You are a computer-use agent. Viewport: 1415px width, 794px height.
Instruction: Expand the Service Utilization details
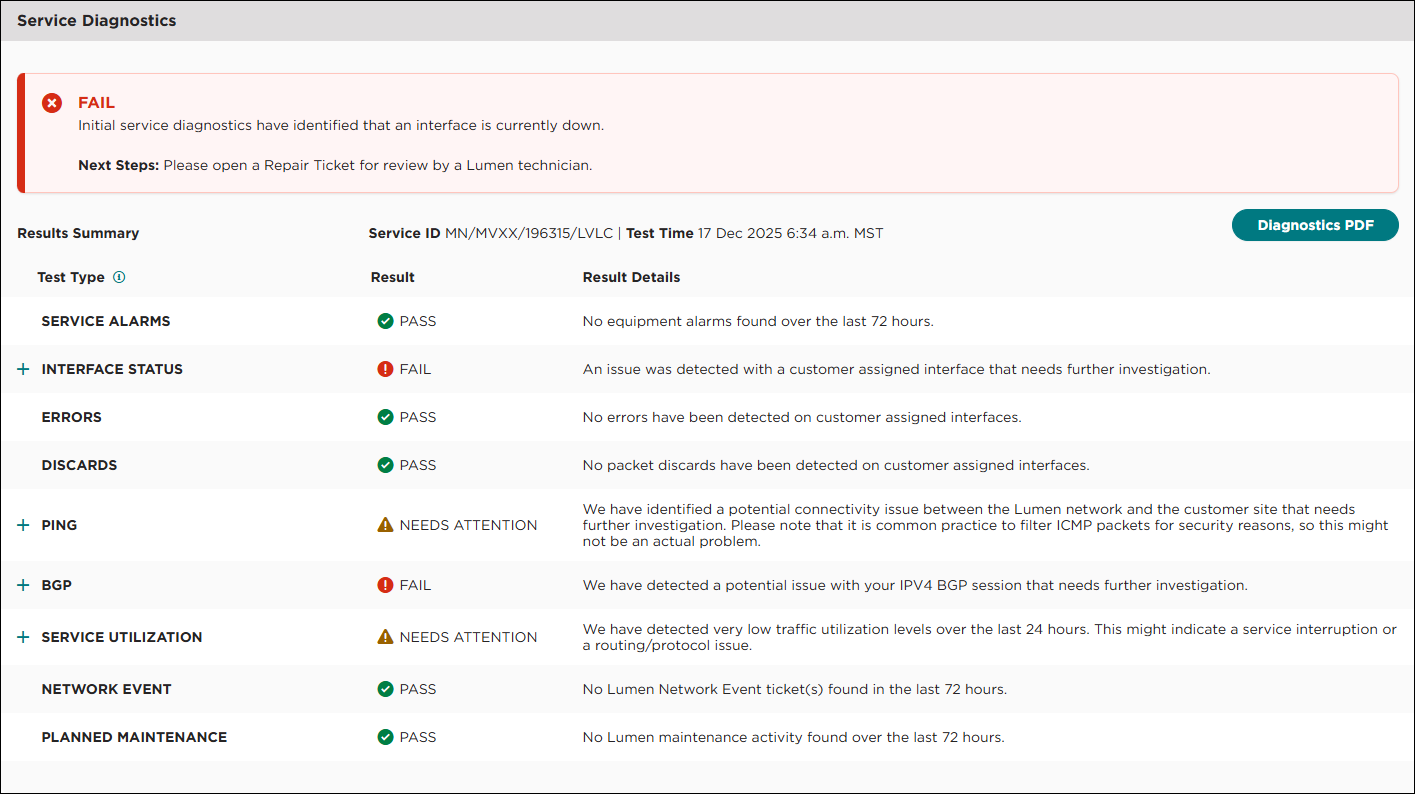(x=22, y=637)
